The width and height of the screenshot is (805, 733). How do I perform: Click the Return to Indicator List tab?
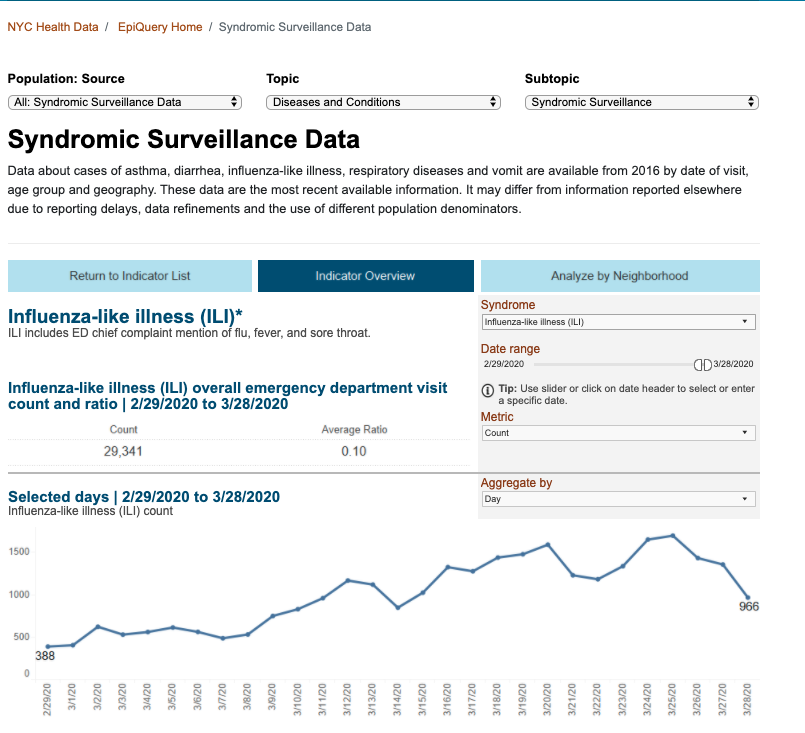point(130,276)
